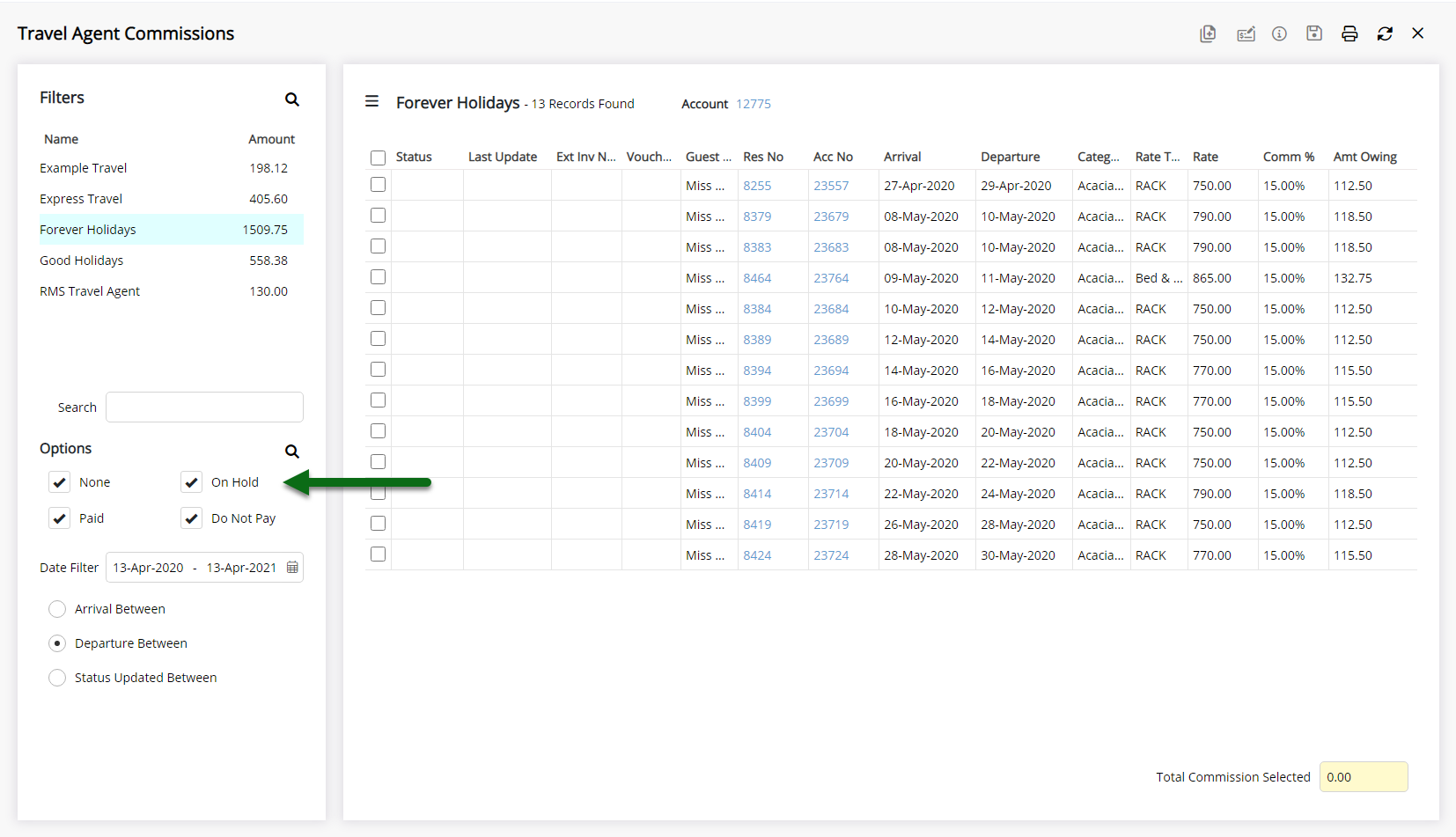Open the Date Filter calendar picker icon
The width and height of the screenshot is (1456, 837).
(292, 568)
